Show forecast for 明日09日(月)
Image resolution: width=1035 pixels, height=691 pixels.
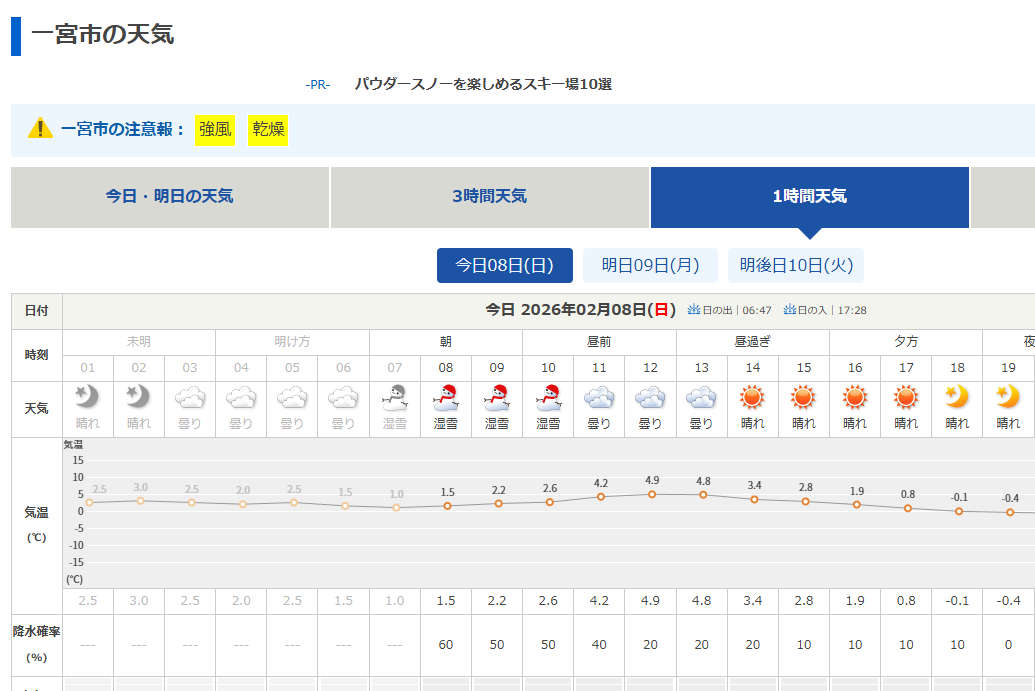[x=650, y=266]
